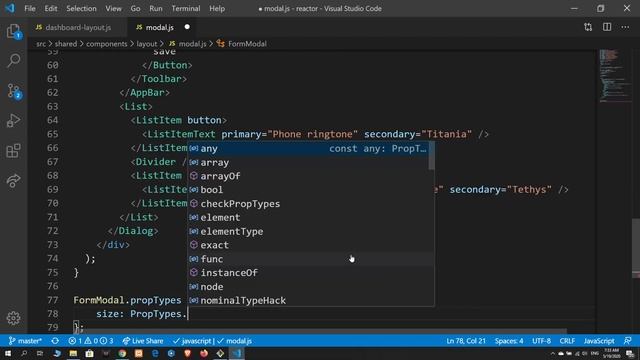Open the Selection menu
This screenshot has height=360, width=640.
click(x=81, y=8)
